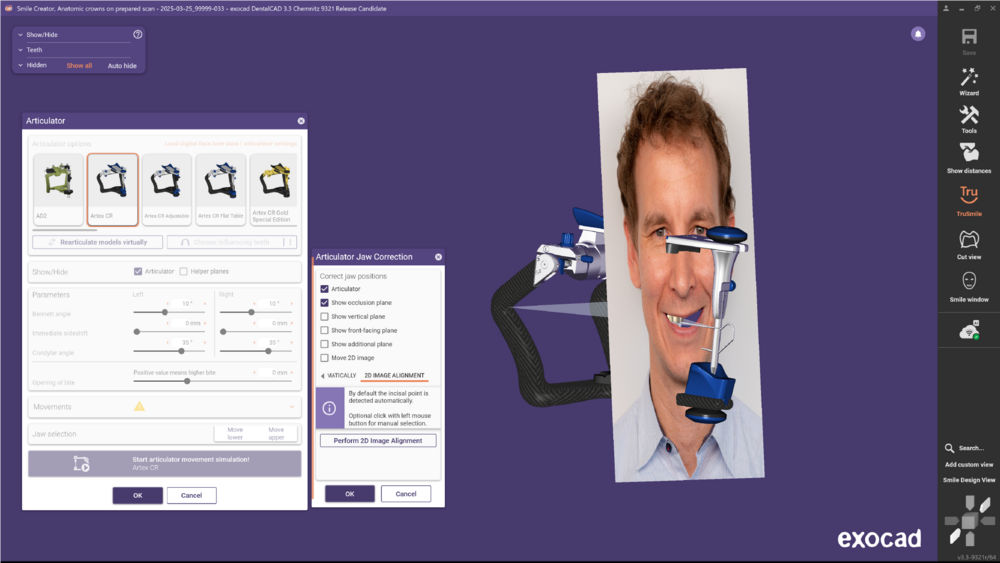Click Auto hide in Hidden row
The width and height of the screenshot is (1000, 563).
pos(122,66)
